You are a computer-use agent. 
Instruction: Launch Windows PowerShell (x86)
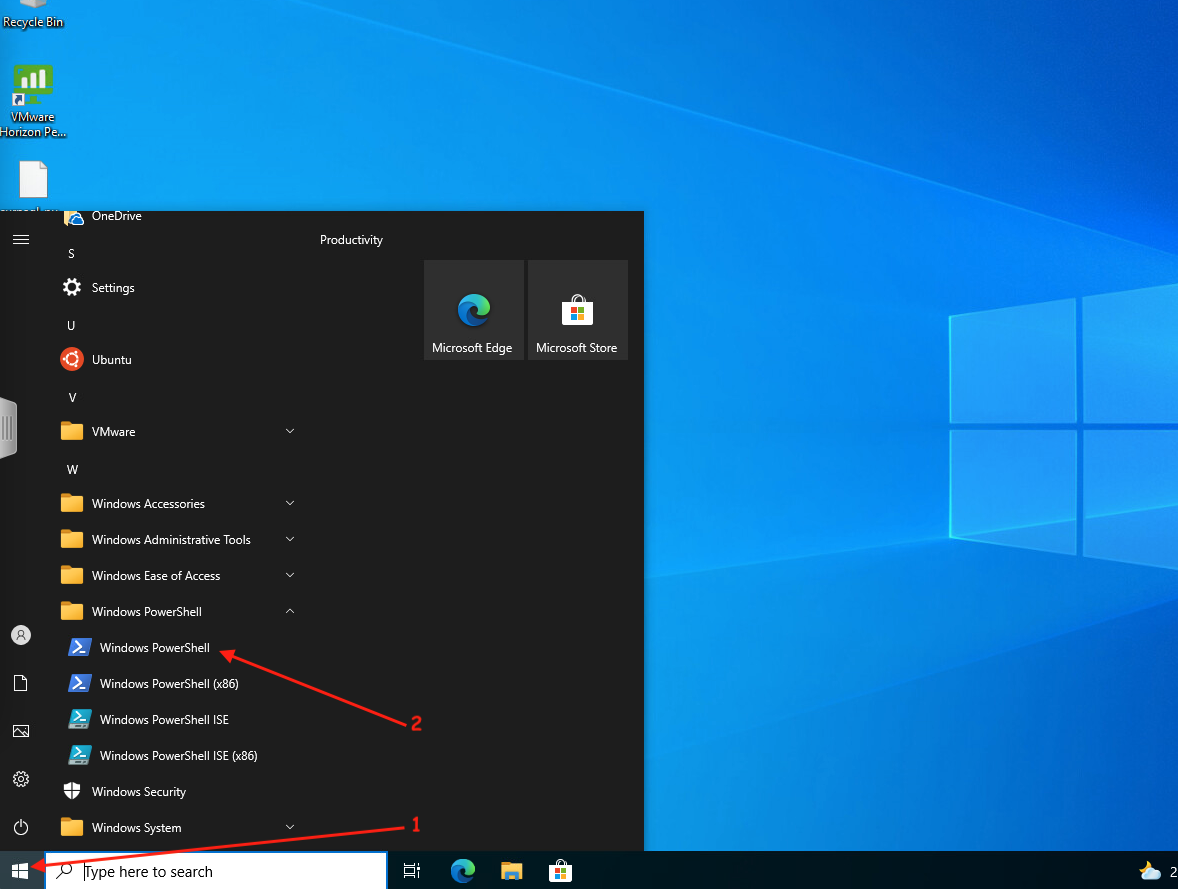(168, 684)
